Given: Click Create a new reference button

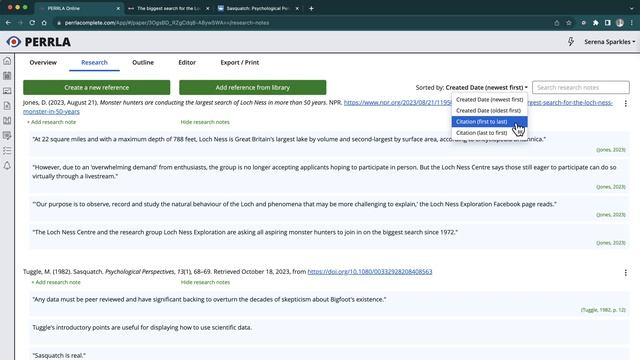Looking at the screenshot, I should (x=96, y=87).
